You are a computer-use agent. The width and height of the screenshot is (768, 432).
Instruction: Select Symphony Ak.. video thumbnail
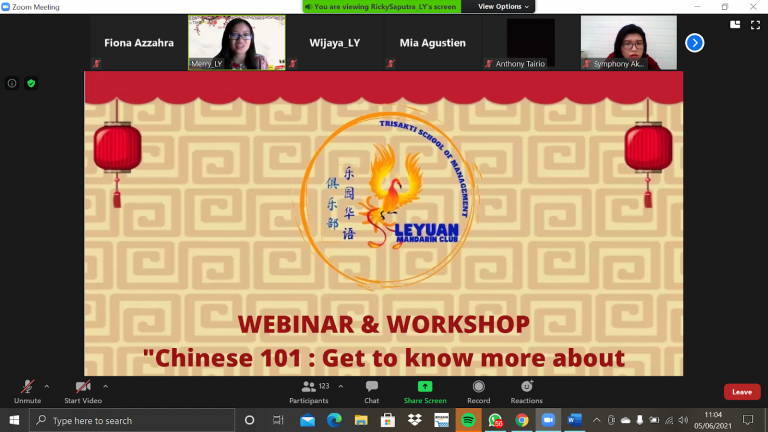click(x=629, y=43)
